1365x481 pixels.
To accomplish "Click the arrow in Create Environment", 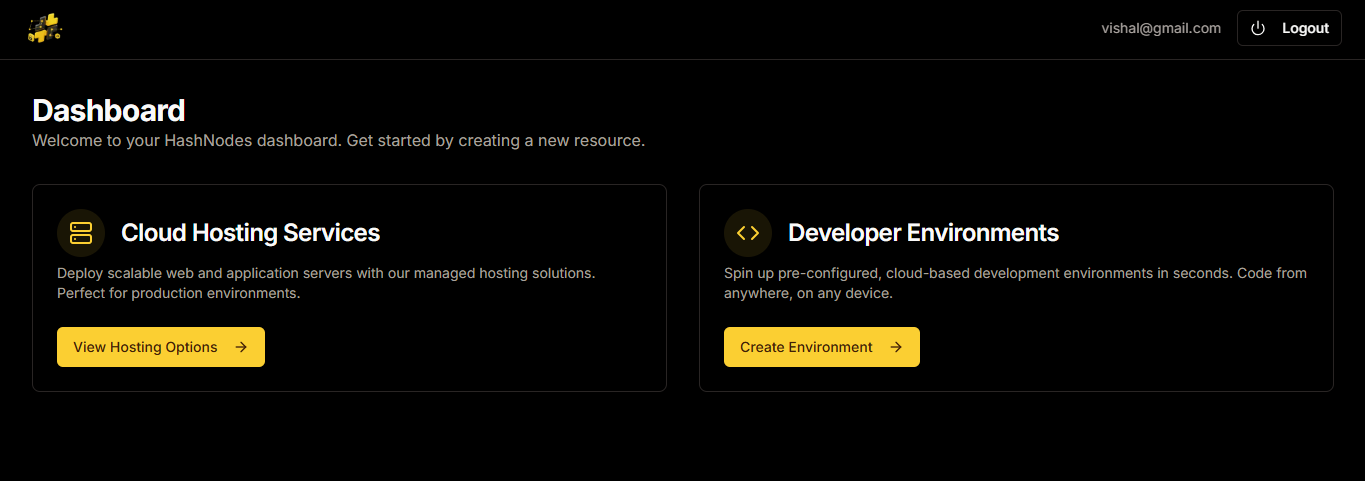I will pos(896,347).
